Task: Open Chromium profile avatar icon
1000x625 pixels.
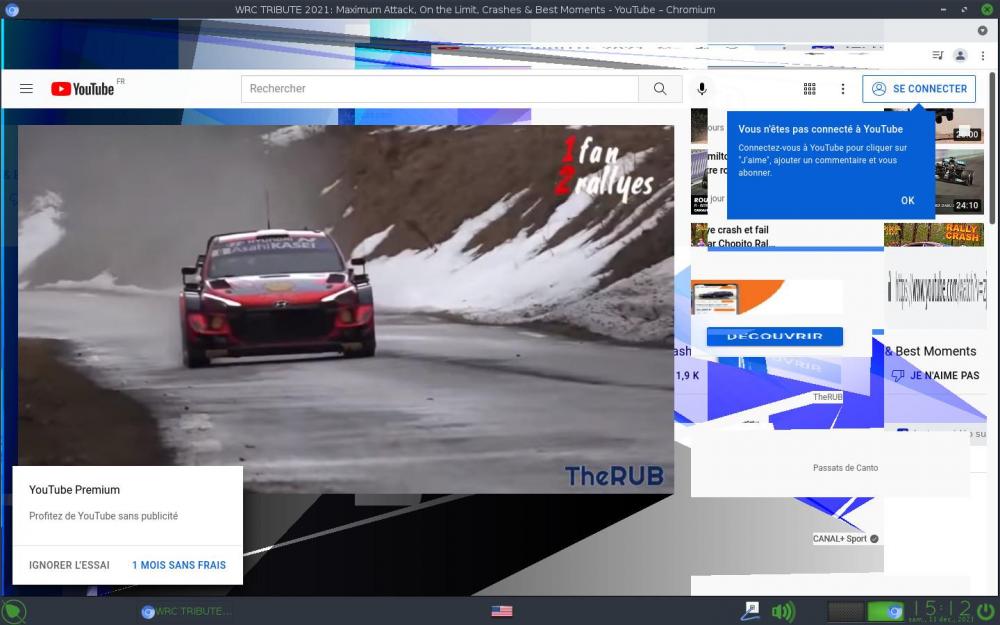Action: [x=960, y=55]
